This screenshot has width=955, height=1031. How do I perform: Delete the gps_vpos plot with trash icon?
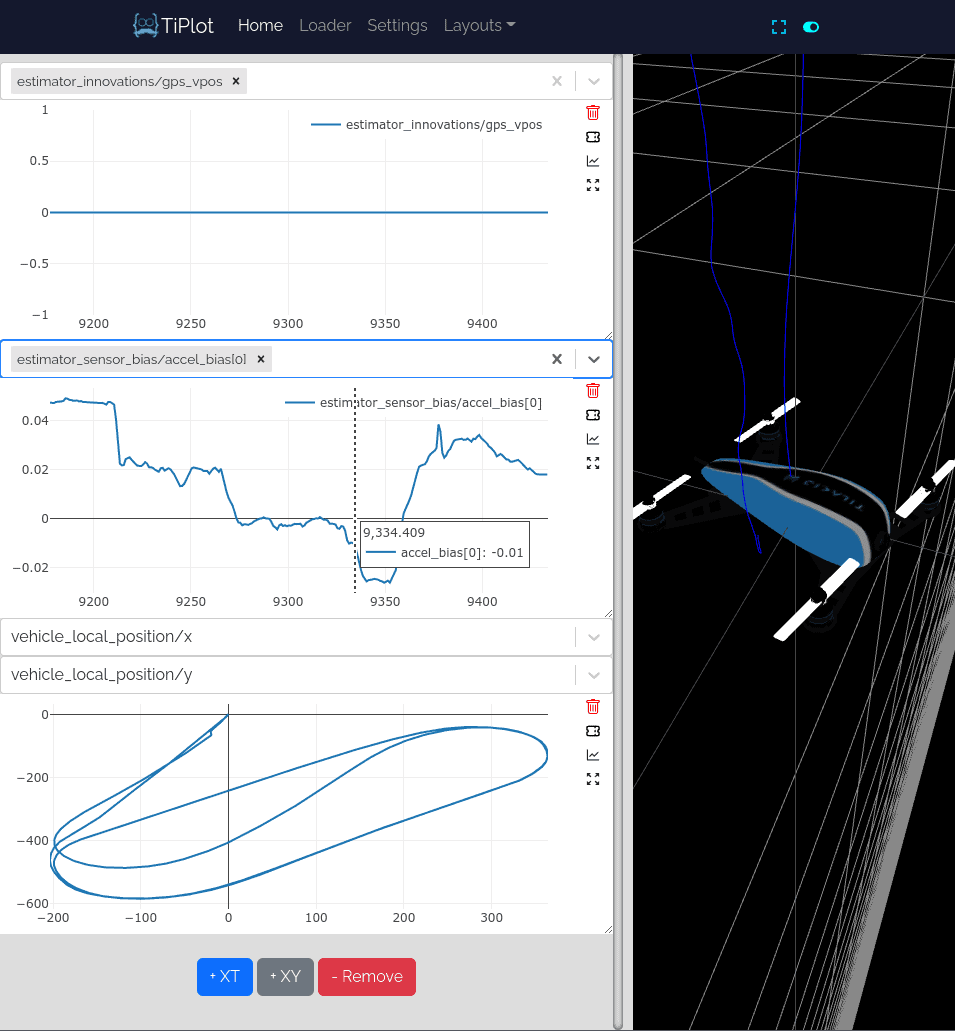click(593, 112)
